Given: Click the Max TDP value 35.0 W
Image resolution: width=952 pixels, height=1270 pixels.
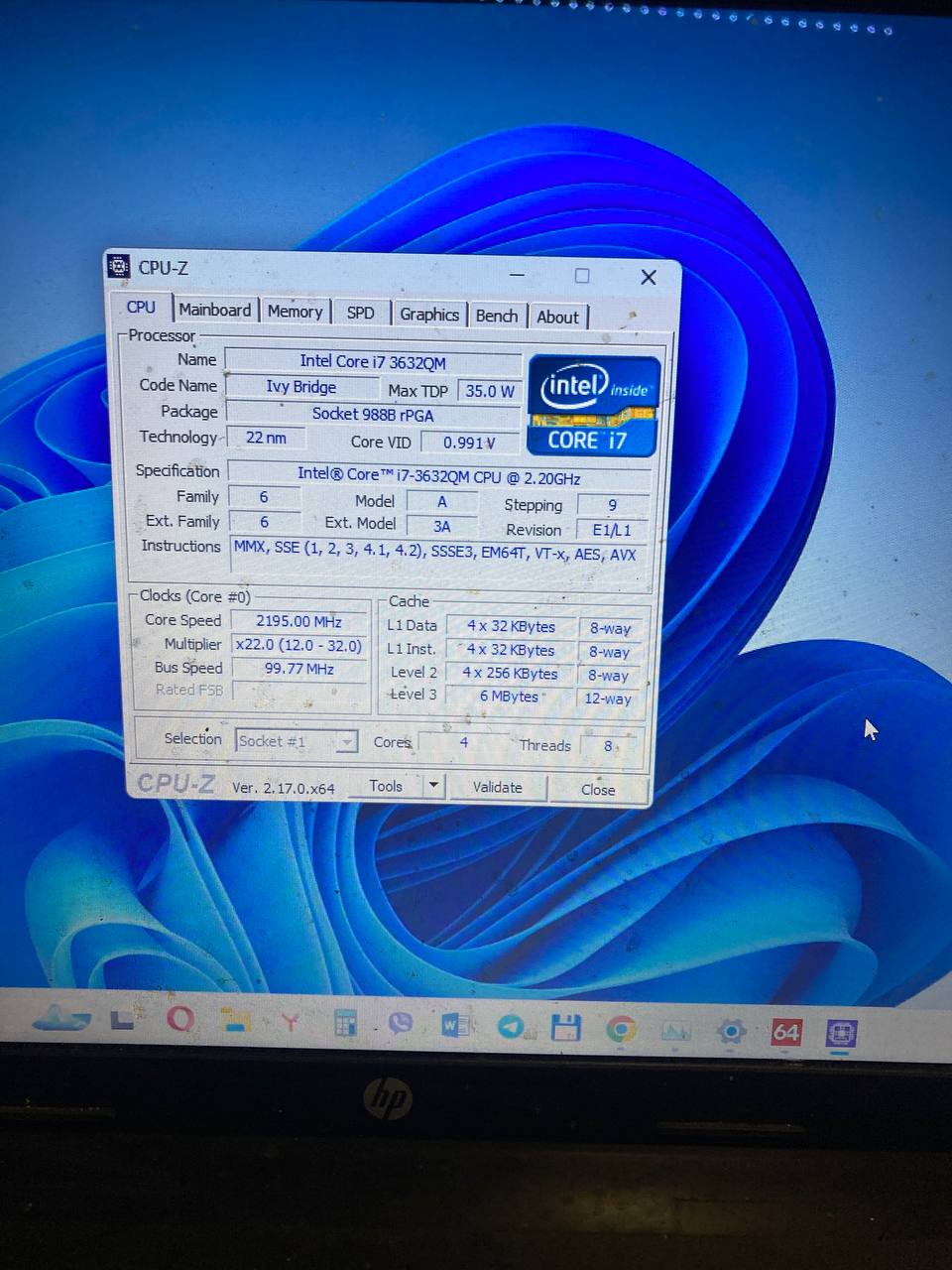Looking at the screenshot, I should (490, 391).
